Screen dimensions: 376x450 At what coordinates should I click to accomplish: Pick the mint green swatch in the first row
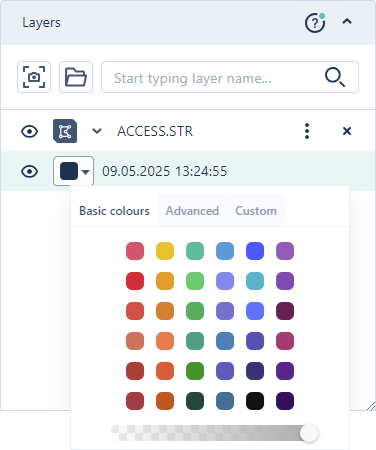[195, 251]
